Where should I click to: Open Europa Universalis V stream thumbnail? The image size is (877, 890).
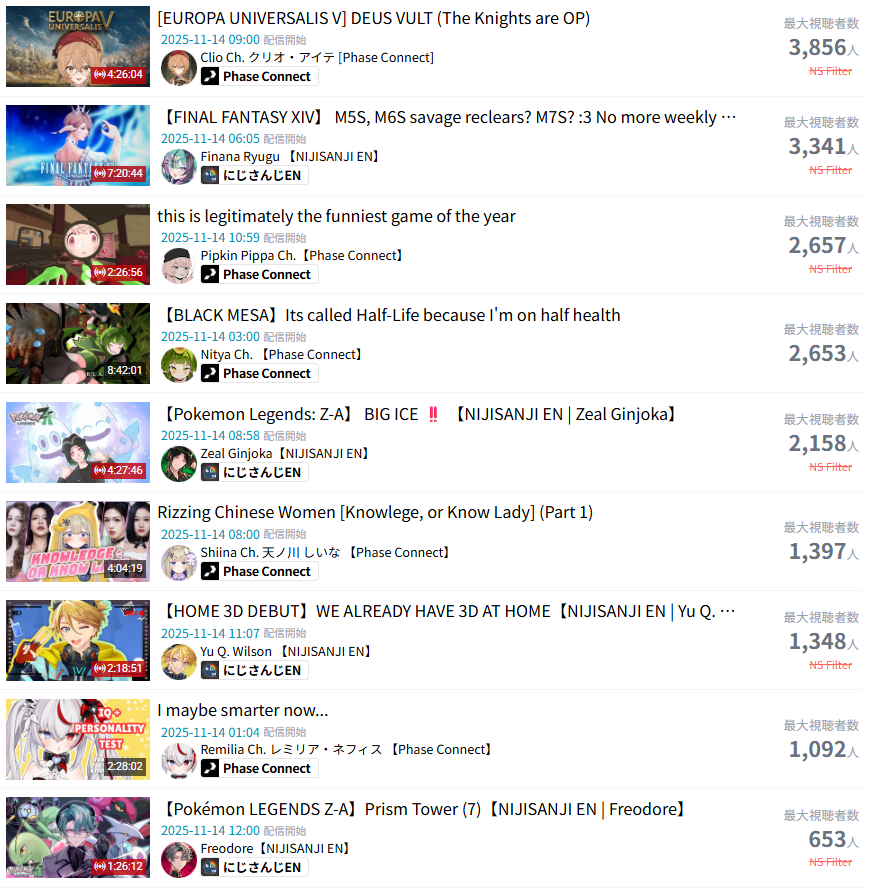pos(78,47)
